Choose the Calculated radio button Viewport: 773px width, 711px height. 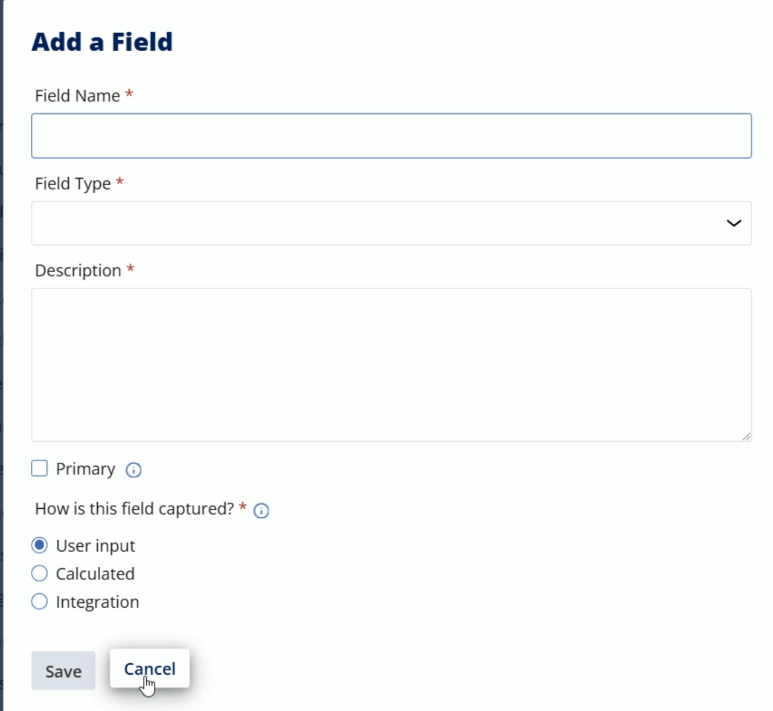(x=39, y=573)
